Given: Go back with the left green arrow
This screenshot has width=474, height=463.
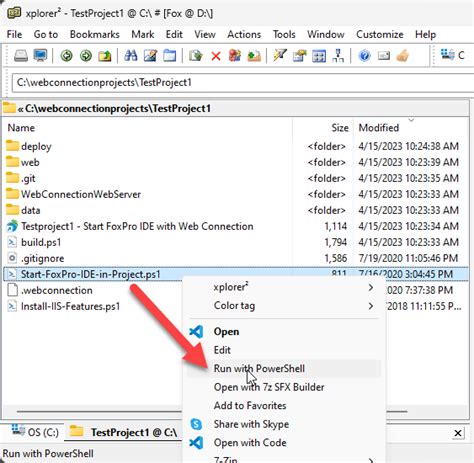Looking at the screenshot, I should (x=67, y=56).
